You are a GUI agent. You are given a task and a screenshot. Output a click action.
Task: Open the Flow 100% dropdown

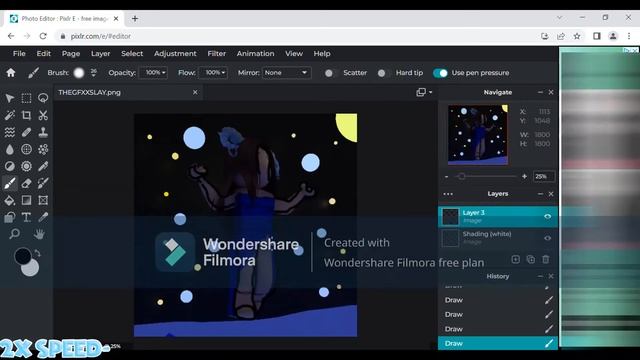coord(213,73)
